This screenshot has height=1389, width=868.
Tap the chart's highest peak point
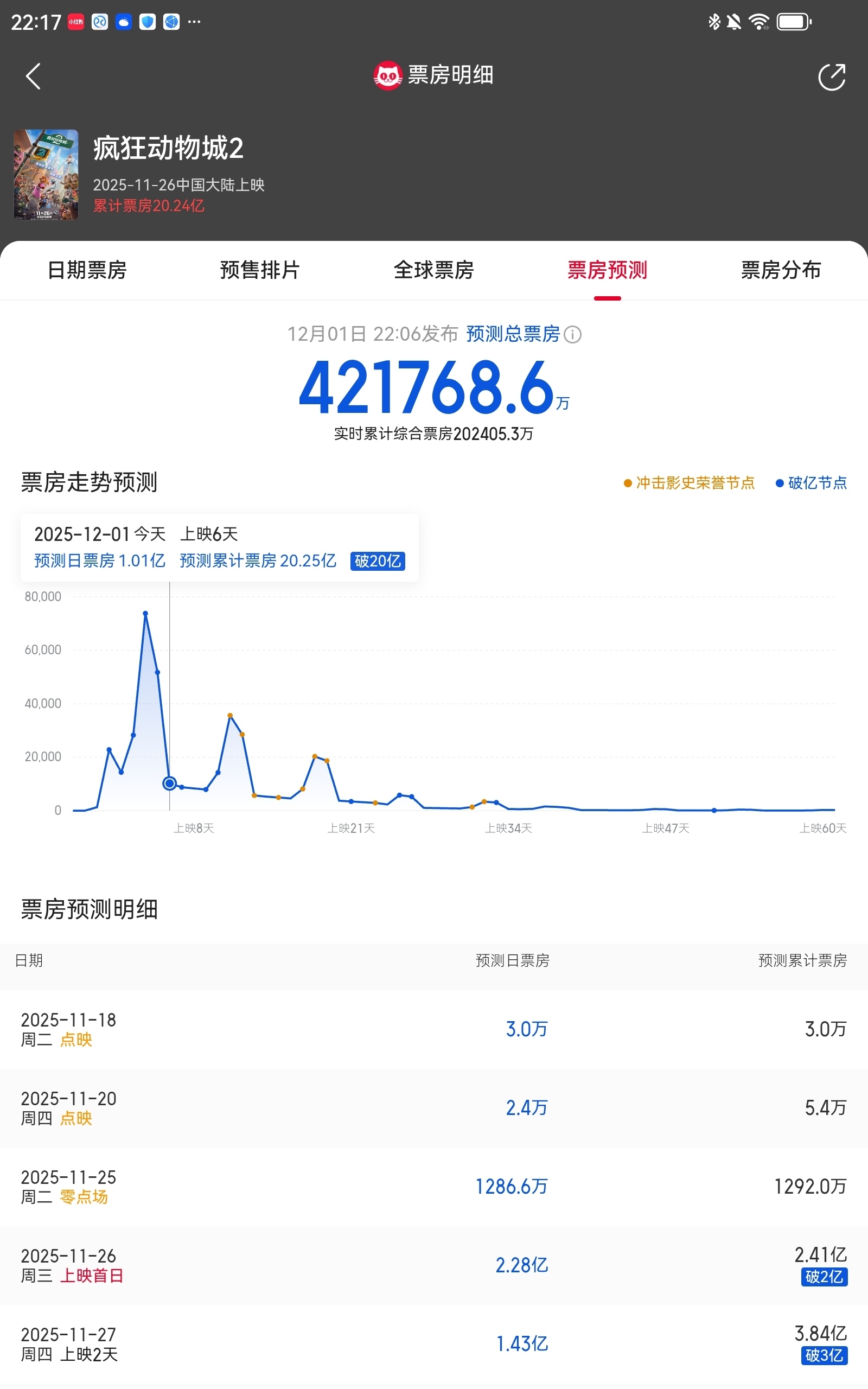pos(146,614)
